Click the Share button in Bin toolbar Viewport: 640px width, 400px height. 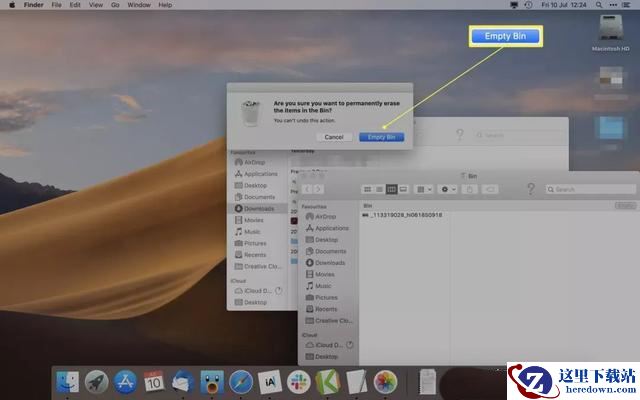[470, 189]
